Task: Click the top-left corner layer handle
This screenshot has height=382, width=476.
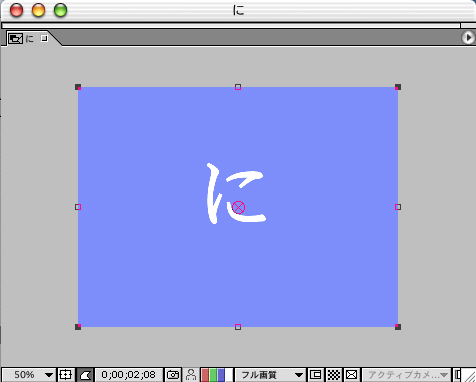Action: [78, 87]
